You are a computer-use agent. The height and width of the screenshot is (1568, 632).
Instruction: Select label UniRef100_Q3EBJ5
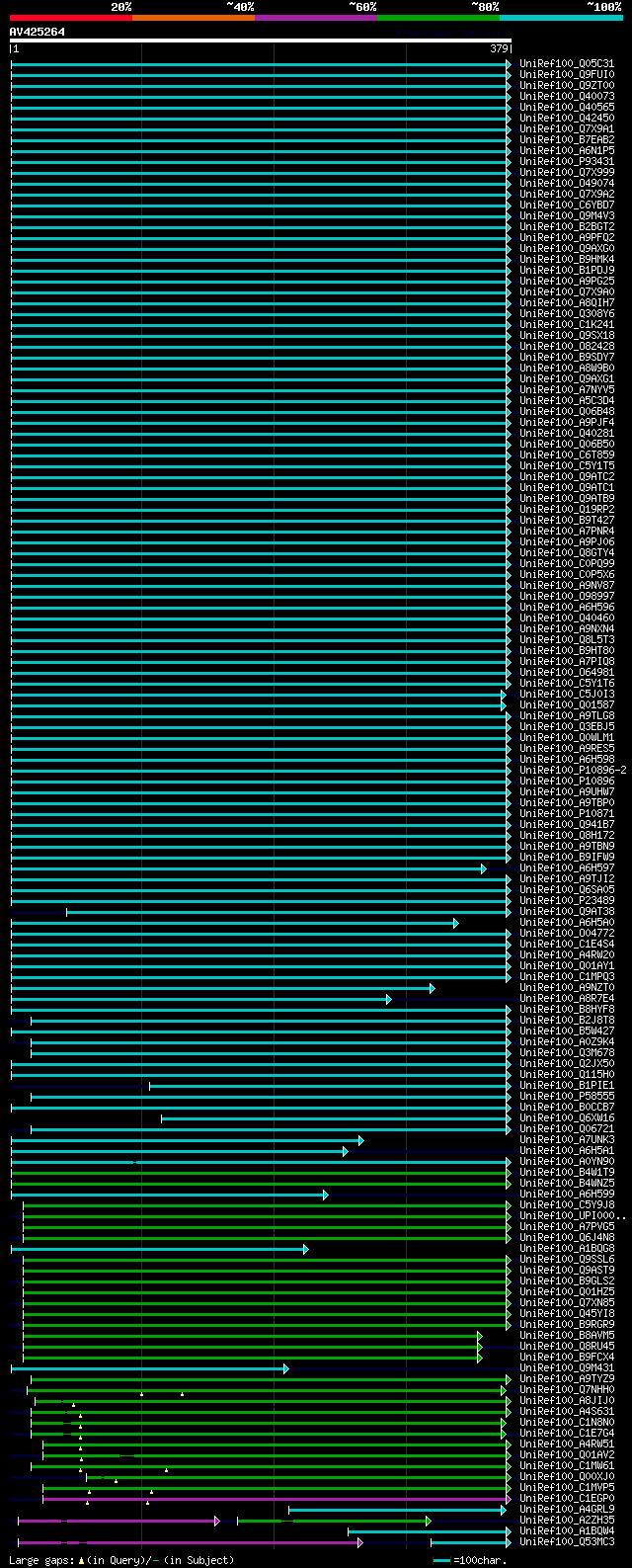click(567, 726)
